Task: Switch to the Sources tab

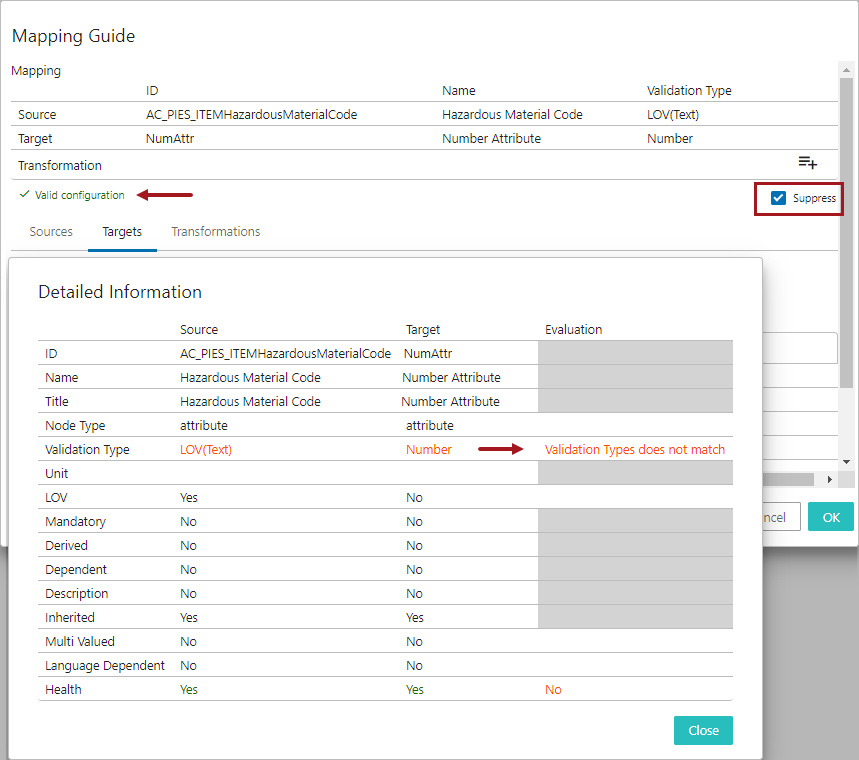Action: pos(51,232)
